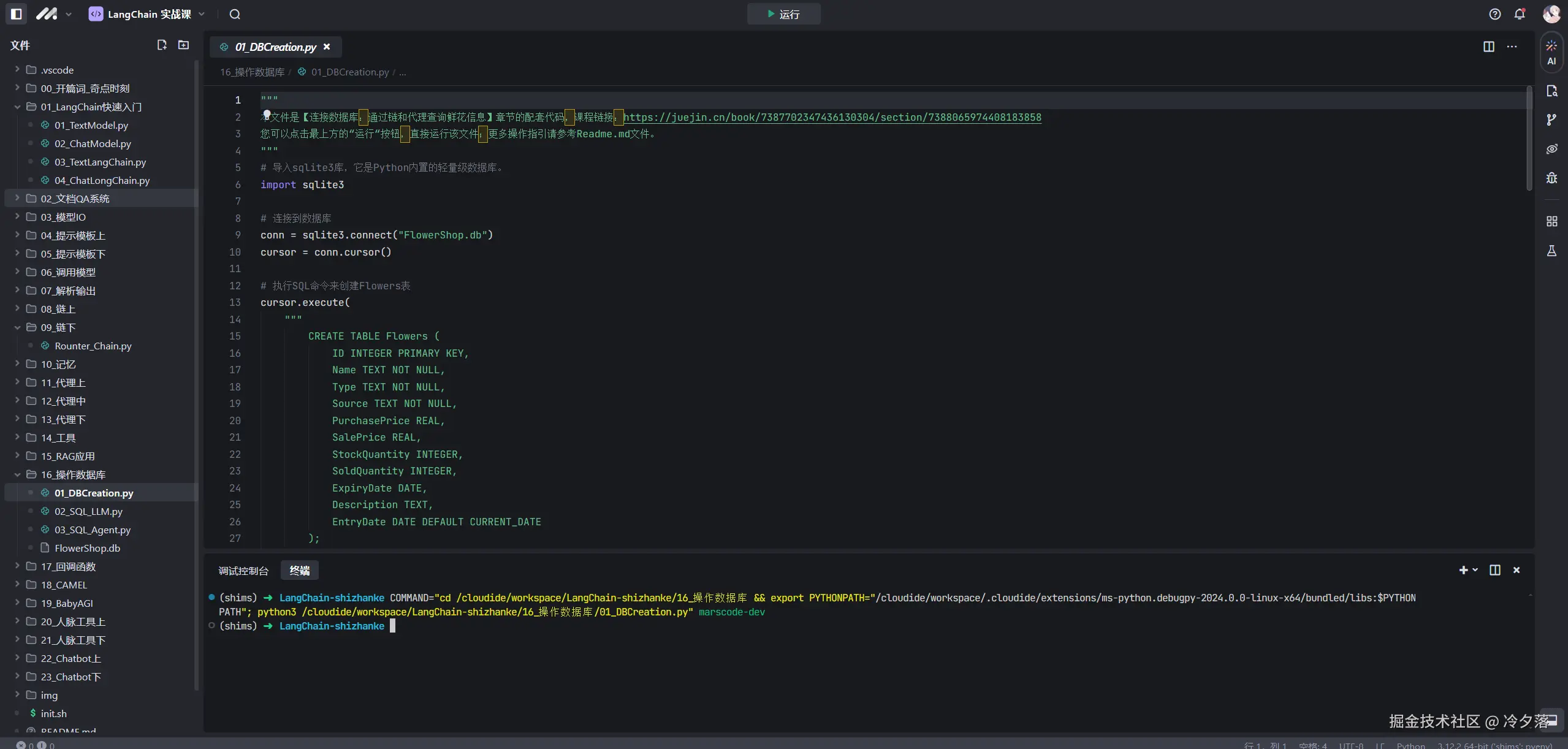Click the new file icon in file panel
1568x749 pixels.
click(x=162, y=45)
